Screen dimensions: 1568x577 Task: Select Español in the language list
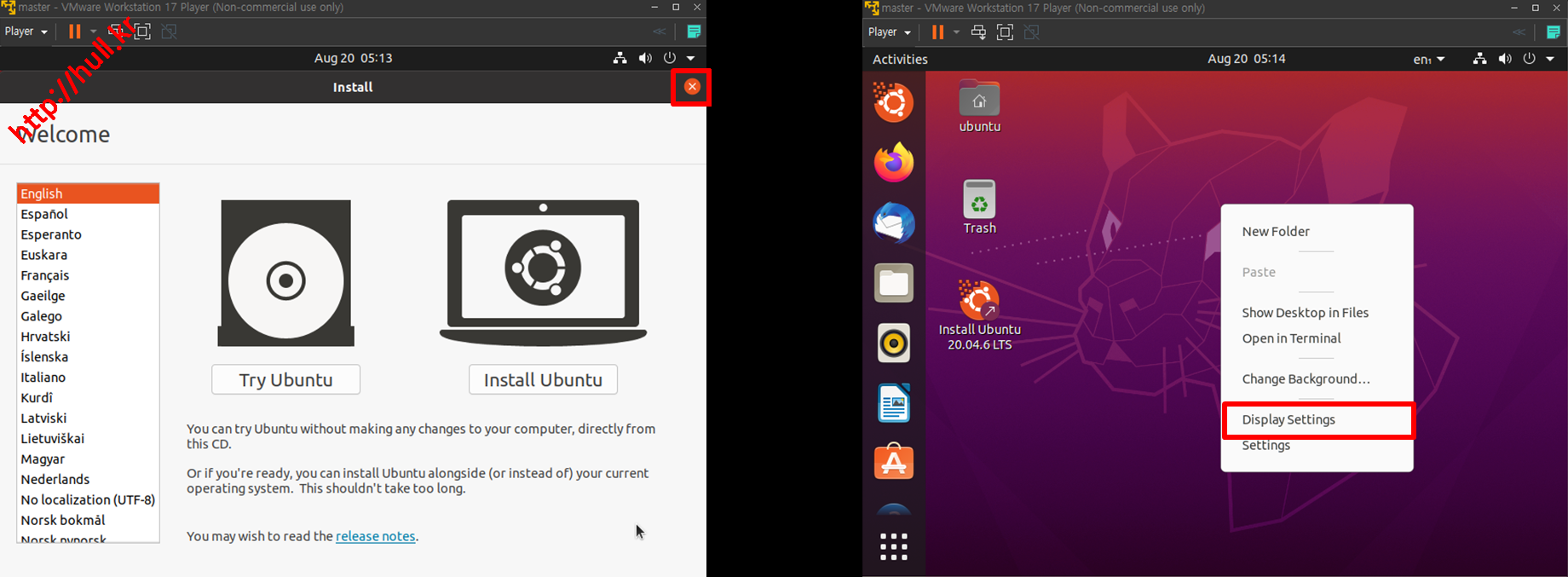(x=88, y=214)
